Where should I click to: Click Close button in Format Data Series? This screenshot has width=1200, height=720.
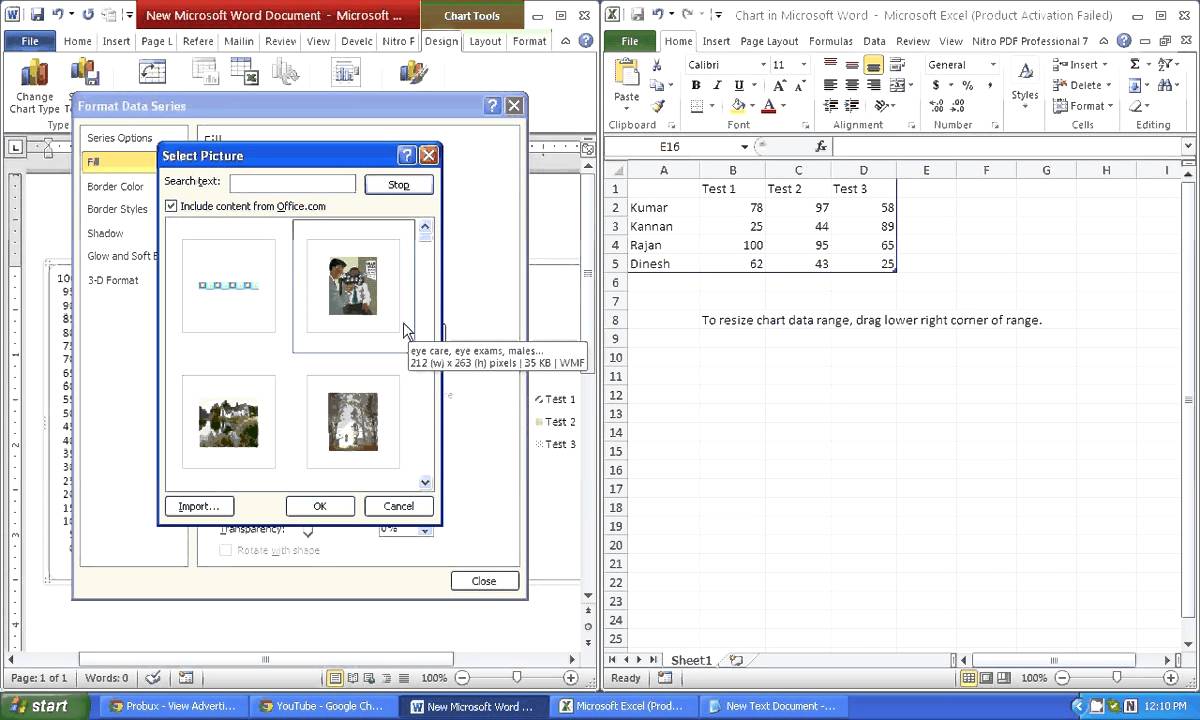pyautogui.click(x=484, y=581)
